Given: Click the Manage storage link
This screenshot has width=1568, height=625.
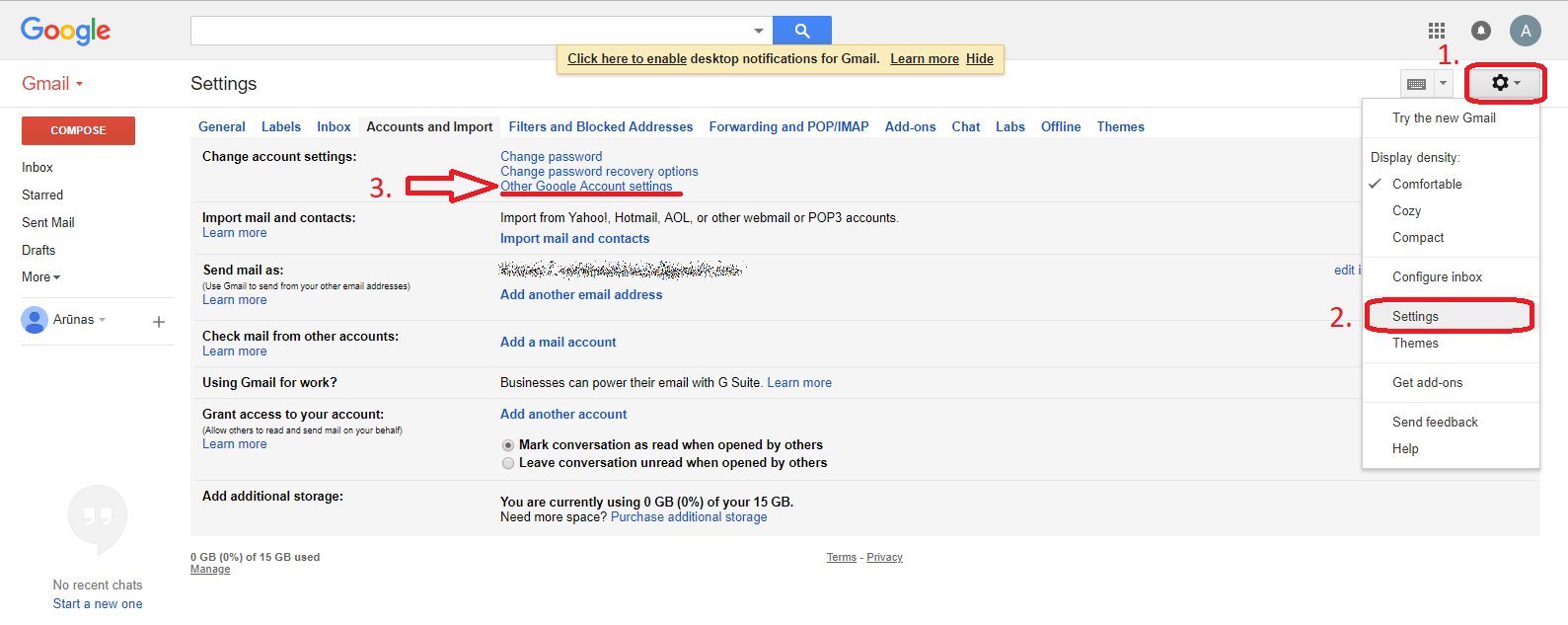Looking at the screenshot, I should coord(210,570).
